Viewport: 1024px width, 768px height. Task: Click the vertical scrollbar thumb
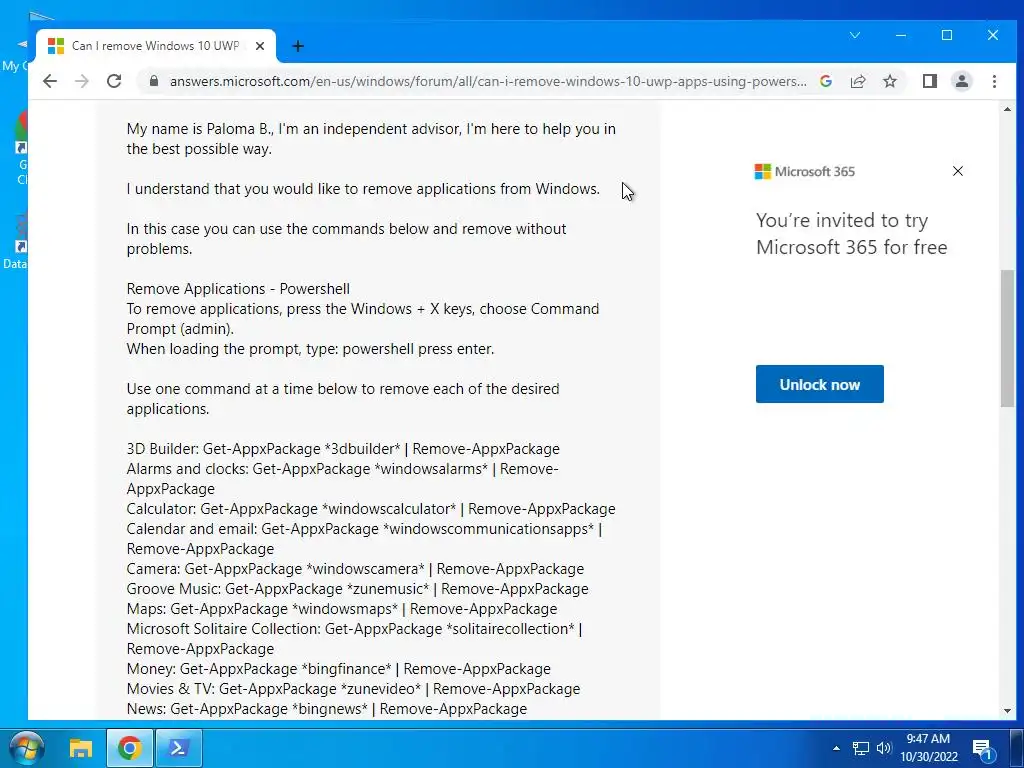pos(1007,338)
